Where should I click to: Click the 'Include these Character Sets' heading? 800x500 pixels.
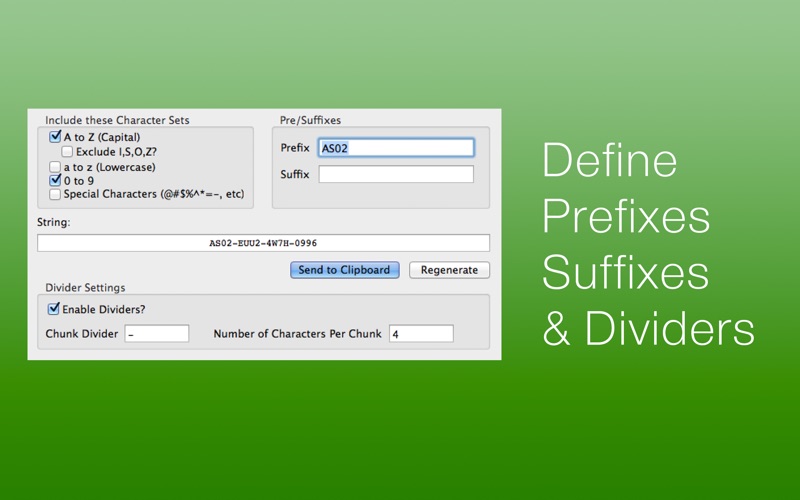(117, 120)
